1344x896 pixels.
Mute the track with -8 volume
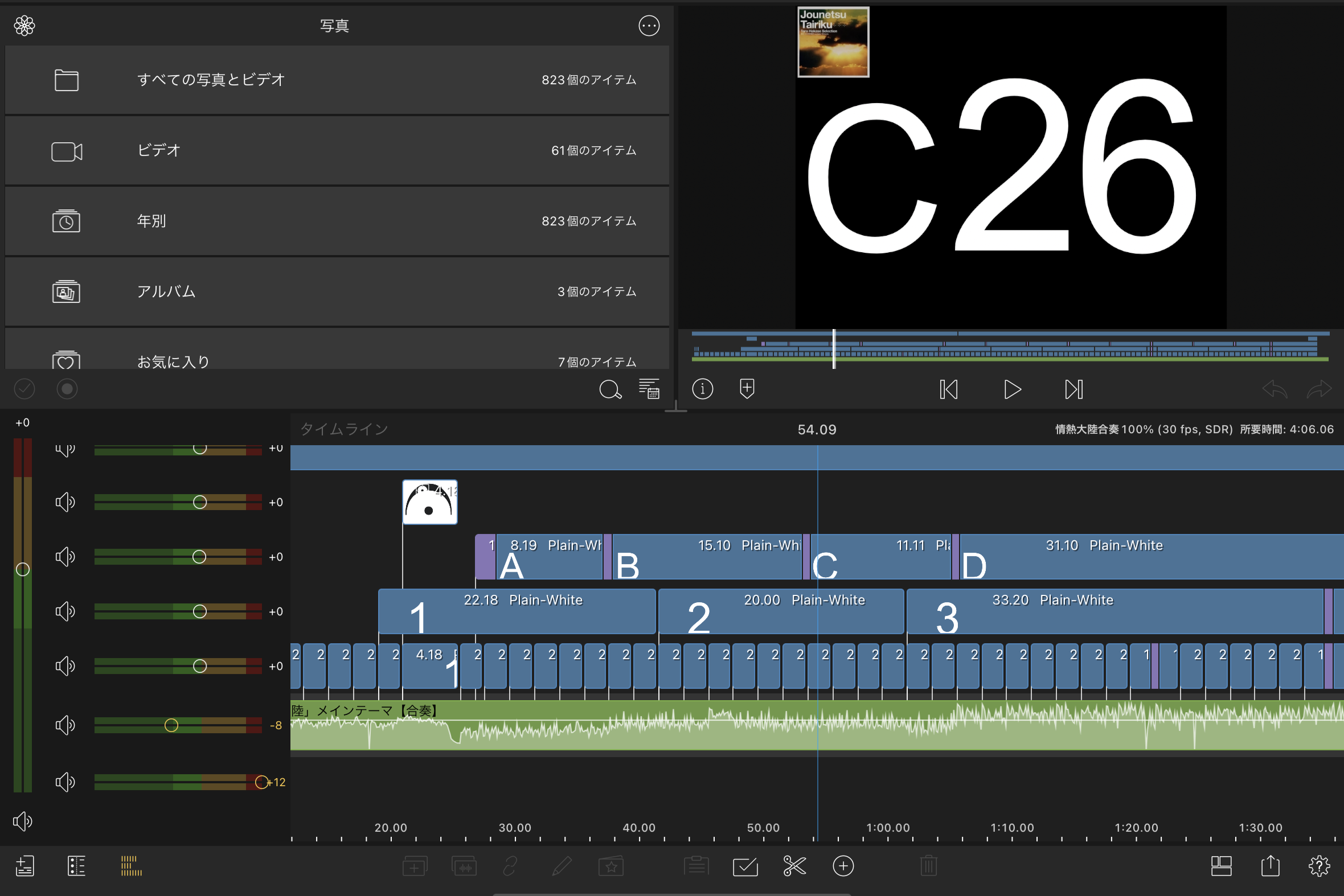coord(64,725)
